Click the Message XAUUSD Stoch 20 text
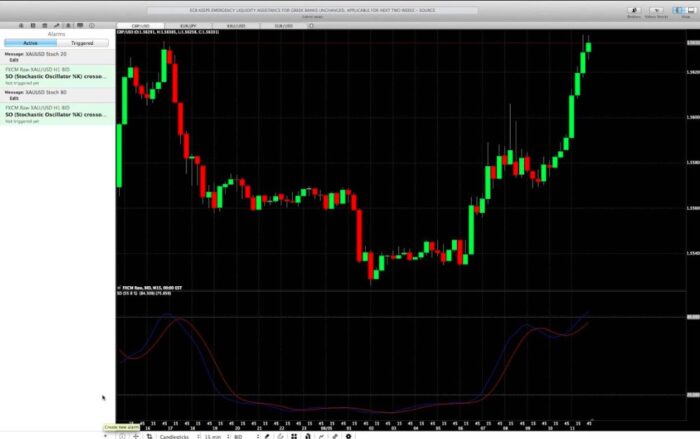This screenshot has height=439, width=700. tap(35, 54)
